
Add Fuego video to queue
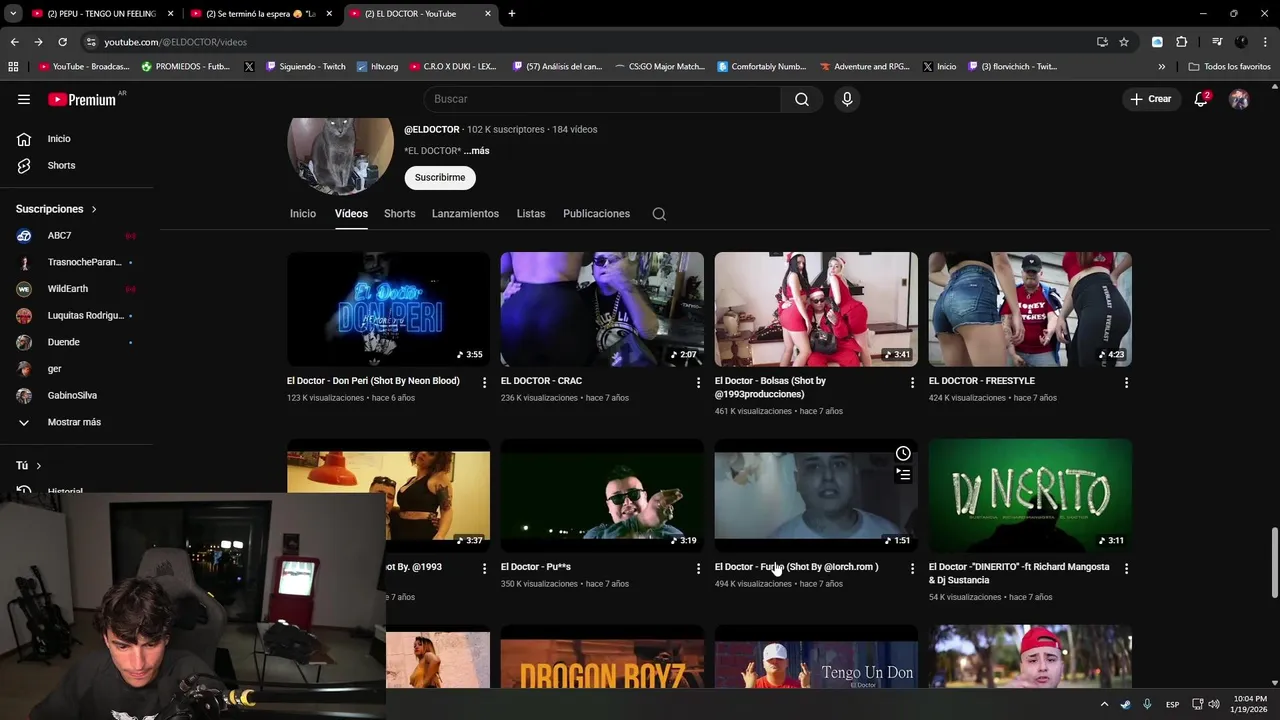903,474
